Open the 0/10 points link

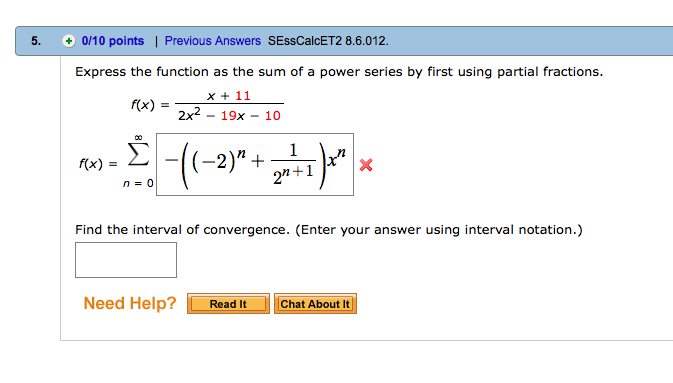pyautogui.click(x=112, y=41)
